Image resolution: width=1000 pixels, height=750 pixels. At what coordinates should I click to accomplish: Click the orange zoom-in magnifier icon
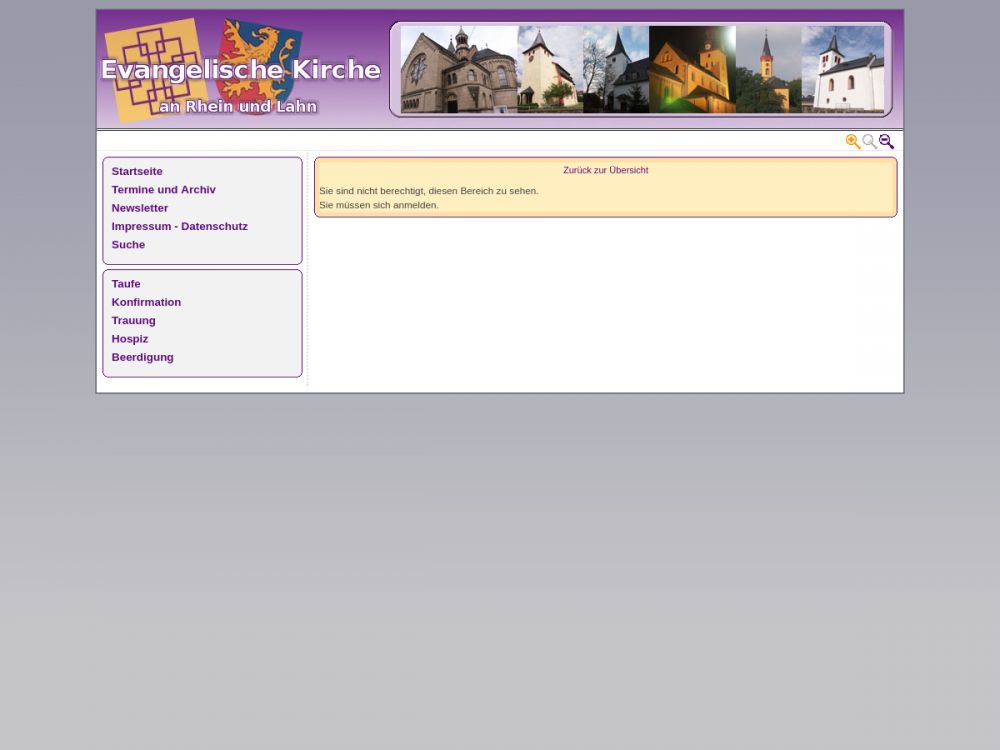tap(852, 142)
